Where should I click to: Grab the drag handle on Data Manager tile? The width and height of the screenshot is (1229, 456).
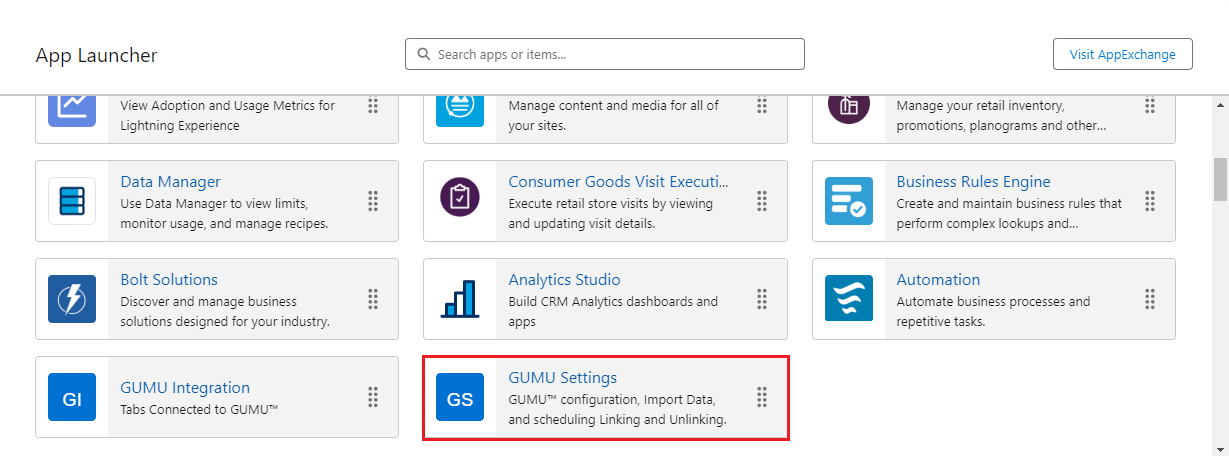point(373,201)
